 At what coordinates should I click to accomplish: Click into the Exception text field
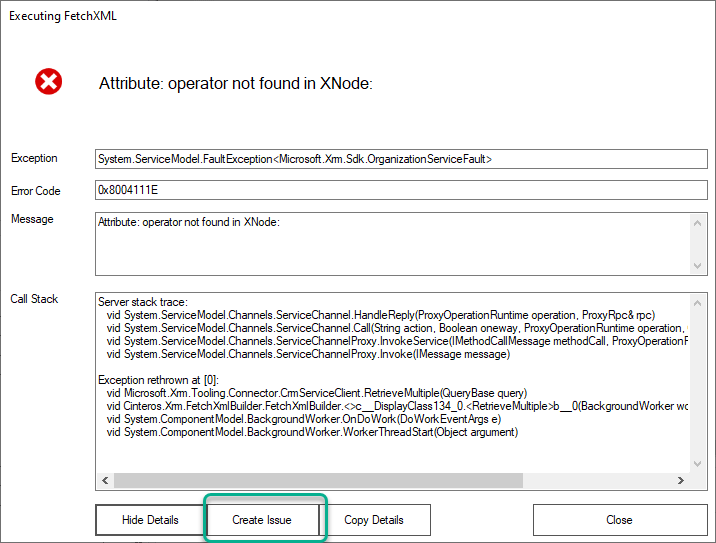(400, 159)
